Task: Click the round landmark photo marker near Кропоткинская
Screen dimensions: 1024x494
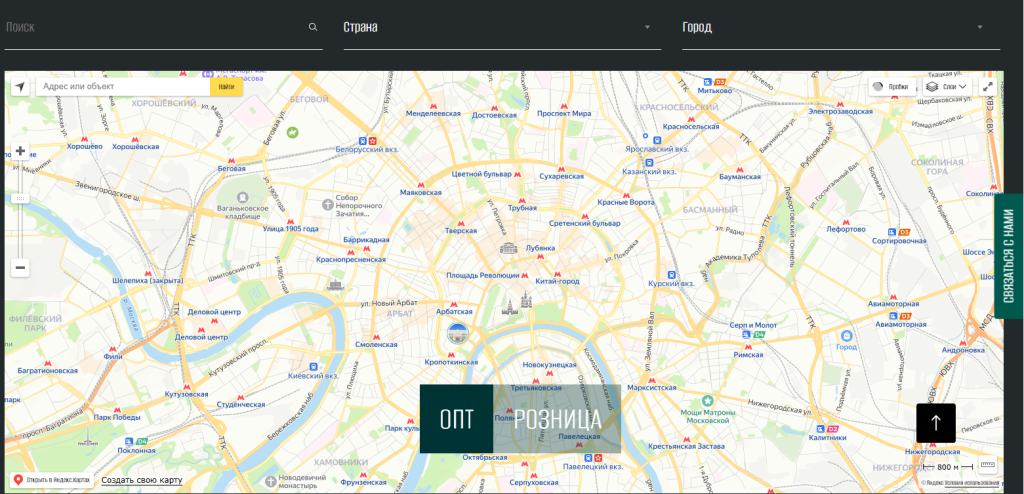Action: pos(458,334)
